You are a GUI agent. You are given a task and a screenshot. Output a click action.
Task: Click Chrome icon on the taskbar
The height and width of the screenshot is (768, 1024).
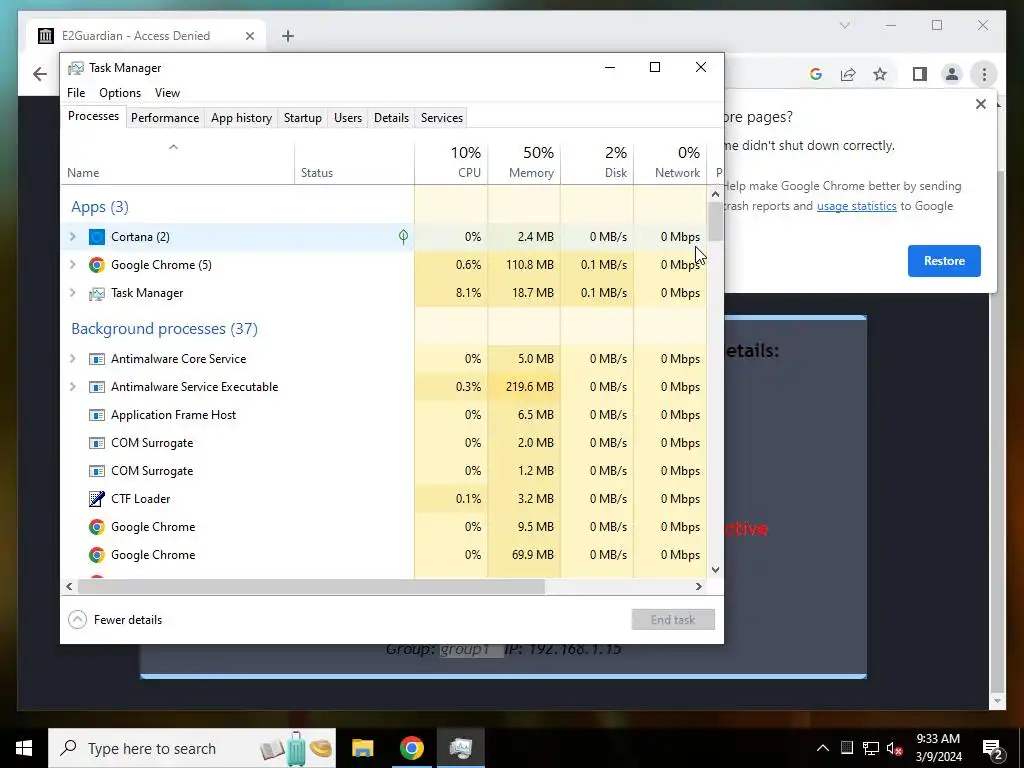click(x=411, y=748)
